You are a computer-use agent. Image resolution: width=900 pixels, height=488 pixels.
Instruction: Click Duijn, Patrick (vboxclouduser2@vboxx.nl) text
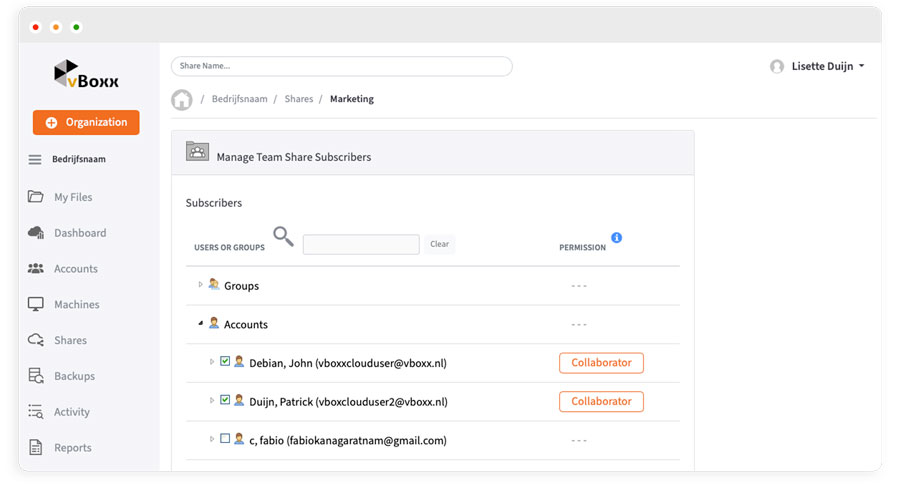[x=348, y=402]
